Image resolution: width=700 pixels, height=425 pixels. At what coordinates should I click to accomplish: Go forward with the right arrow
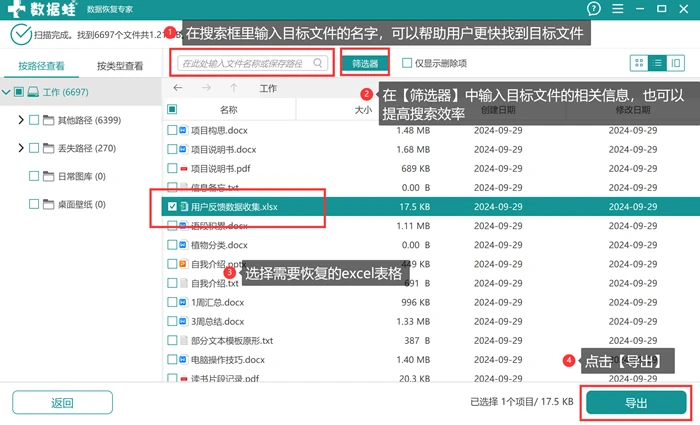[206, 88]
